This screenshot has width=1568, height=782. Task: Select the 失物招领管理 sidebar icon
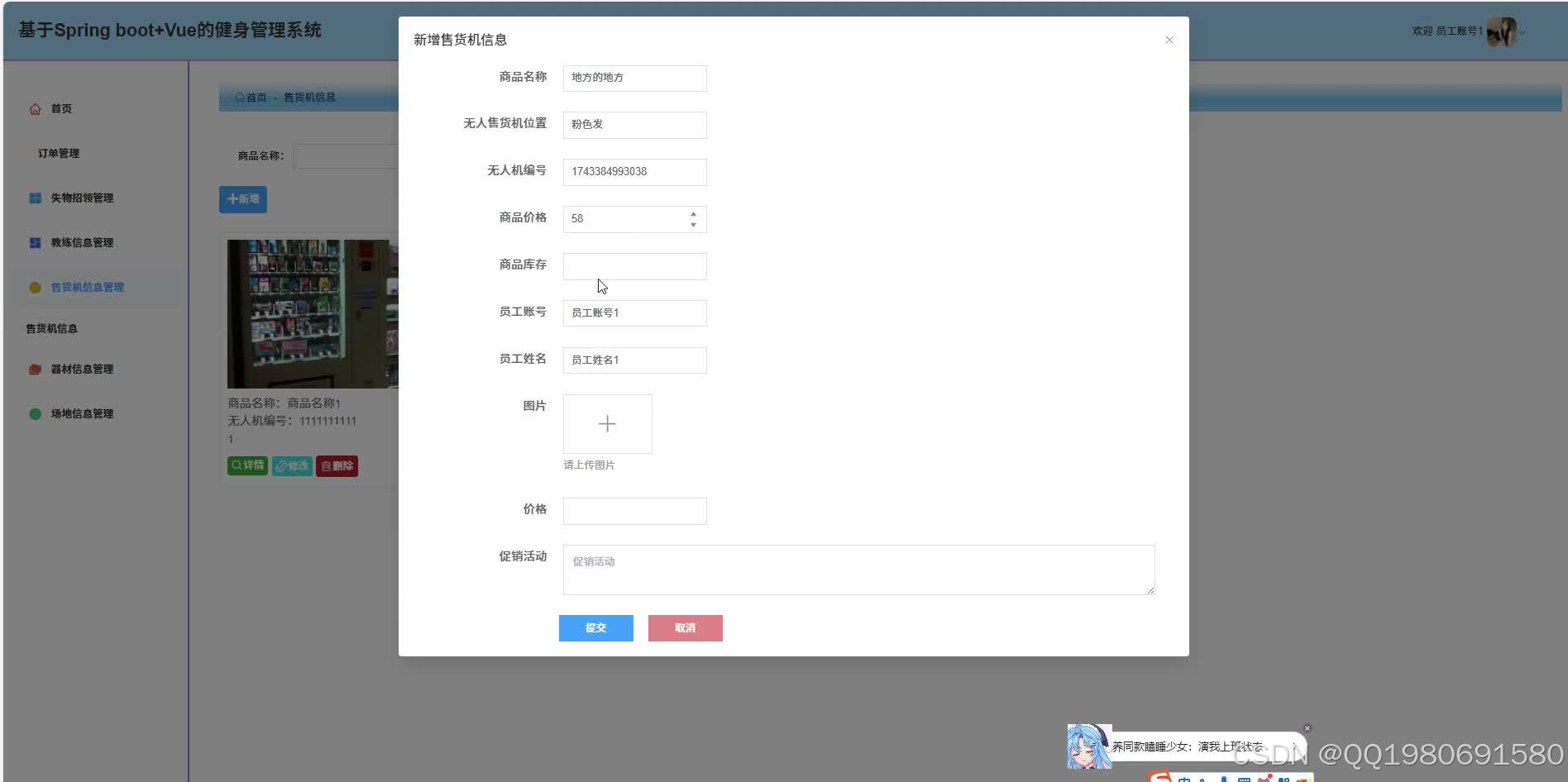(35, 198)
